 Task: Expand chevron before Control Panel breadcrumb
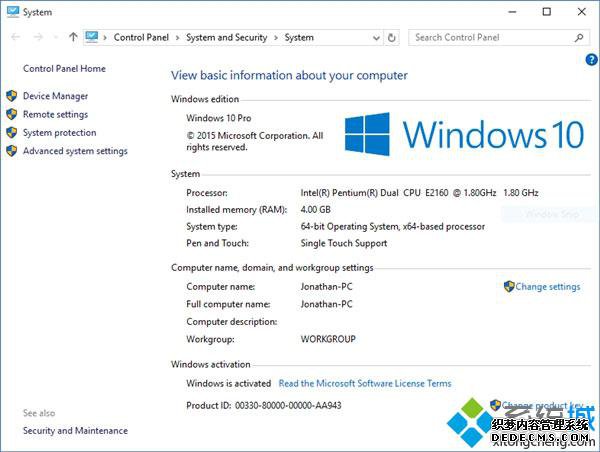point(105,38)
